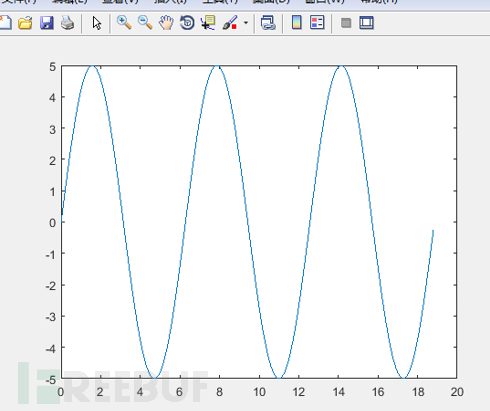Image resolution: width=490 pixels, height=411 pixels.
Task: Select the Edit Plot arrow tool
Action: coord(97,23)
